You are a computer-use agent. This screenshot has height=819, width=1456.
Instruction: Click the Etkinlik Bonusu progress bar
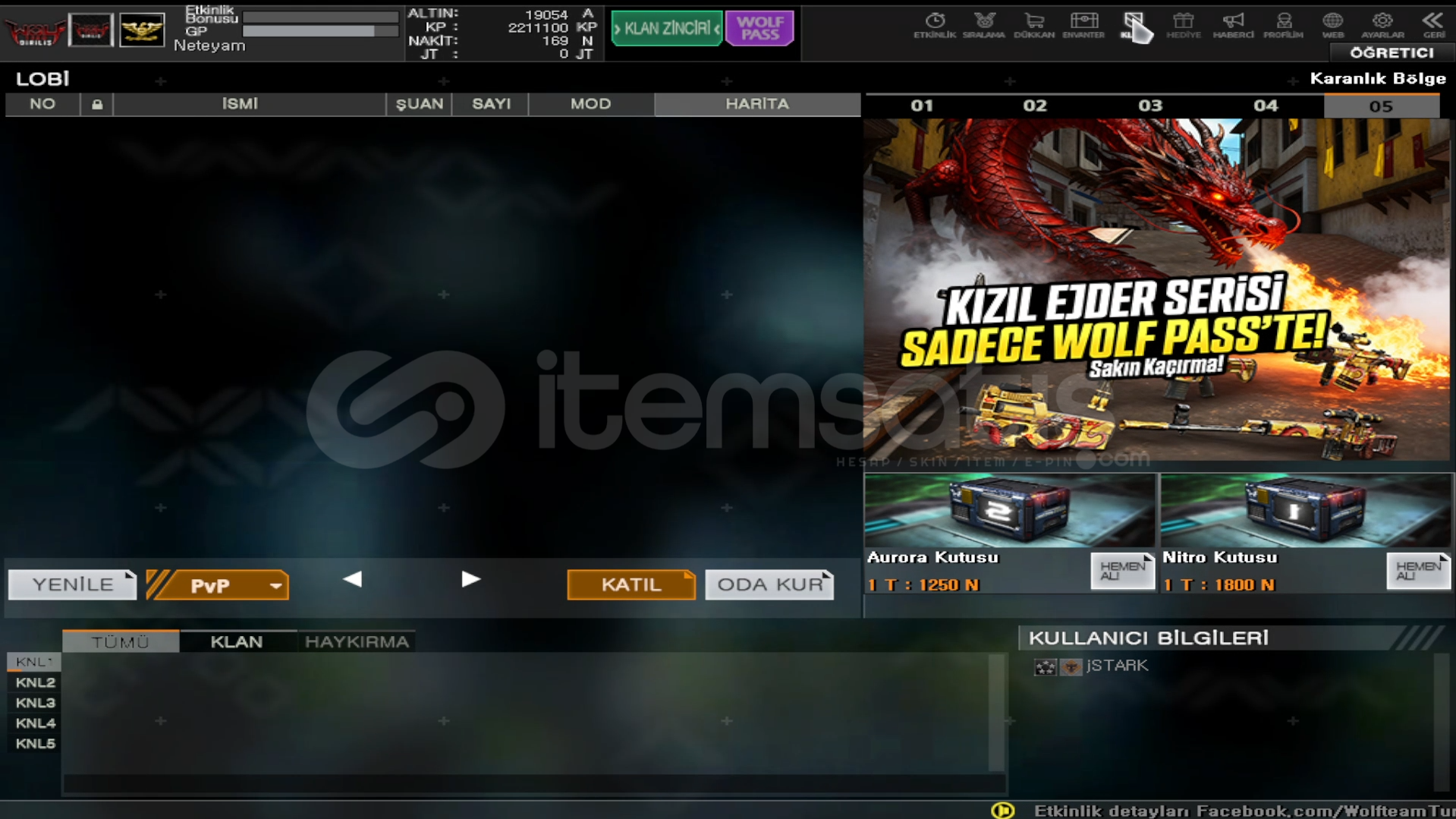pos(320,16)
